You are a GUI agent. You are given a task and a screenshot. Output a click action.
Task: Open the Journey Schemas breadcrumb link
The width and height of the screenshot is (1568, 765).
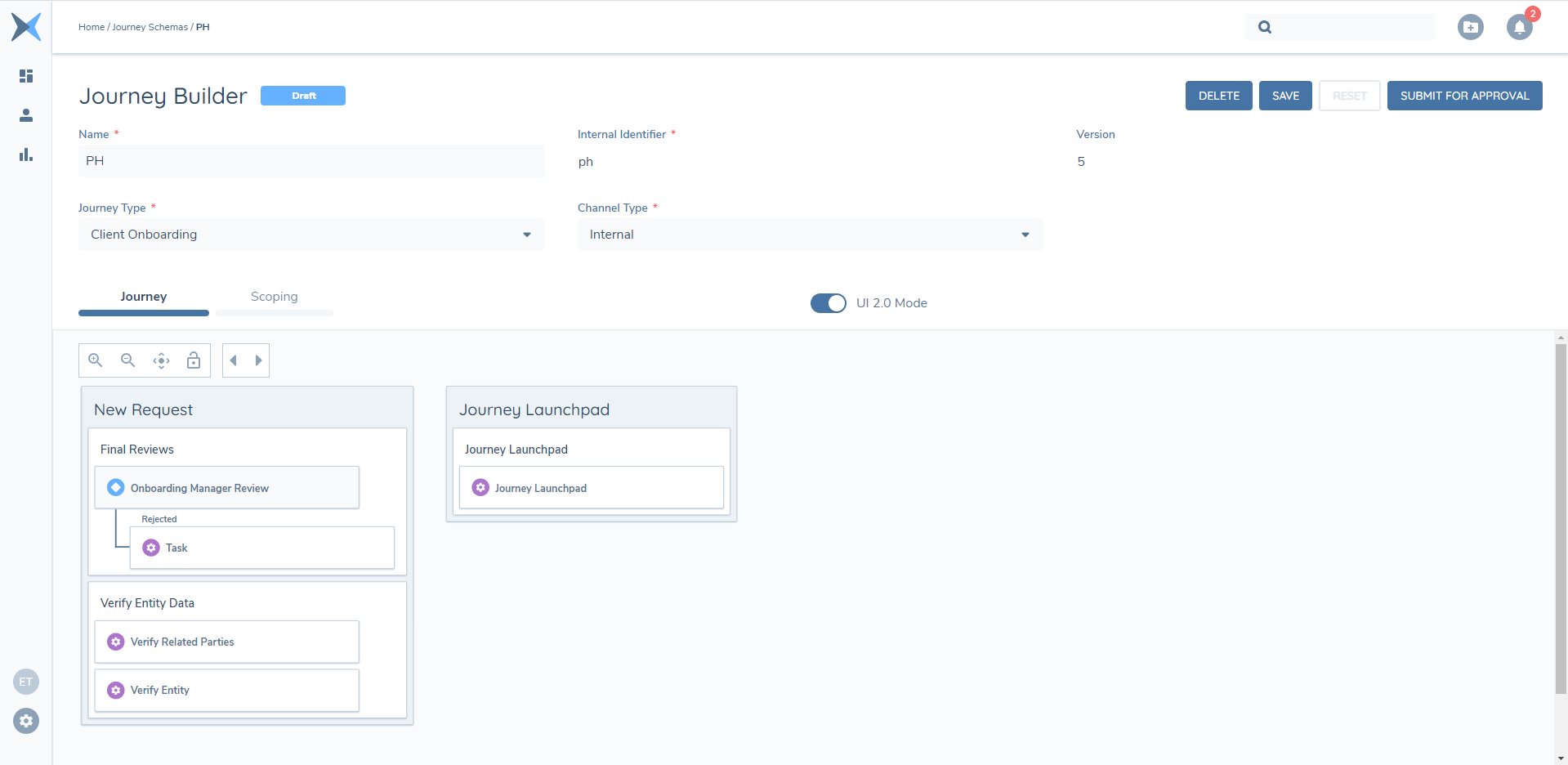pos(150,27)
